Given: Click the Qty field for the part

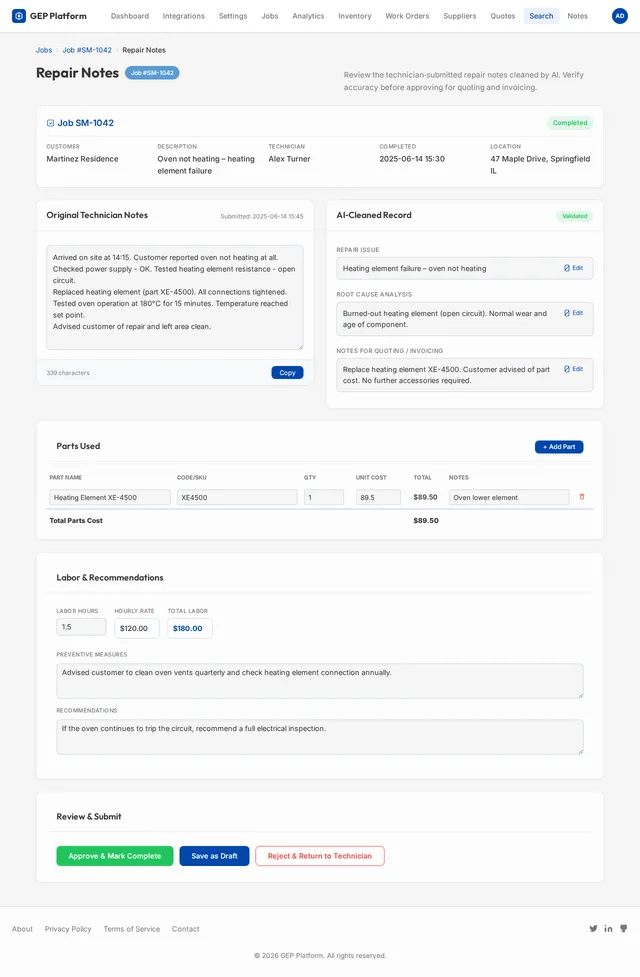Looking at the screenshot, I should [x=324, y=497].
